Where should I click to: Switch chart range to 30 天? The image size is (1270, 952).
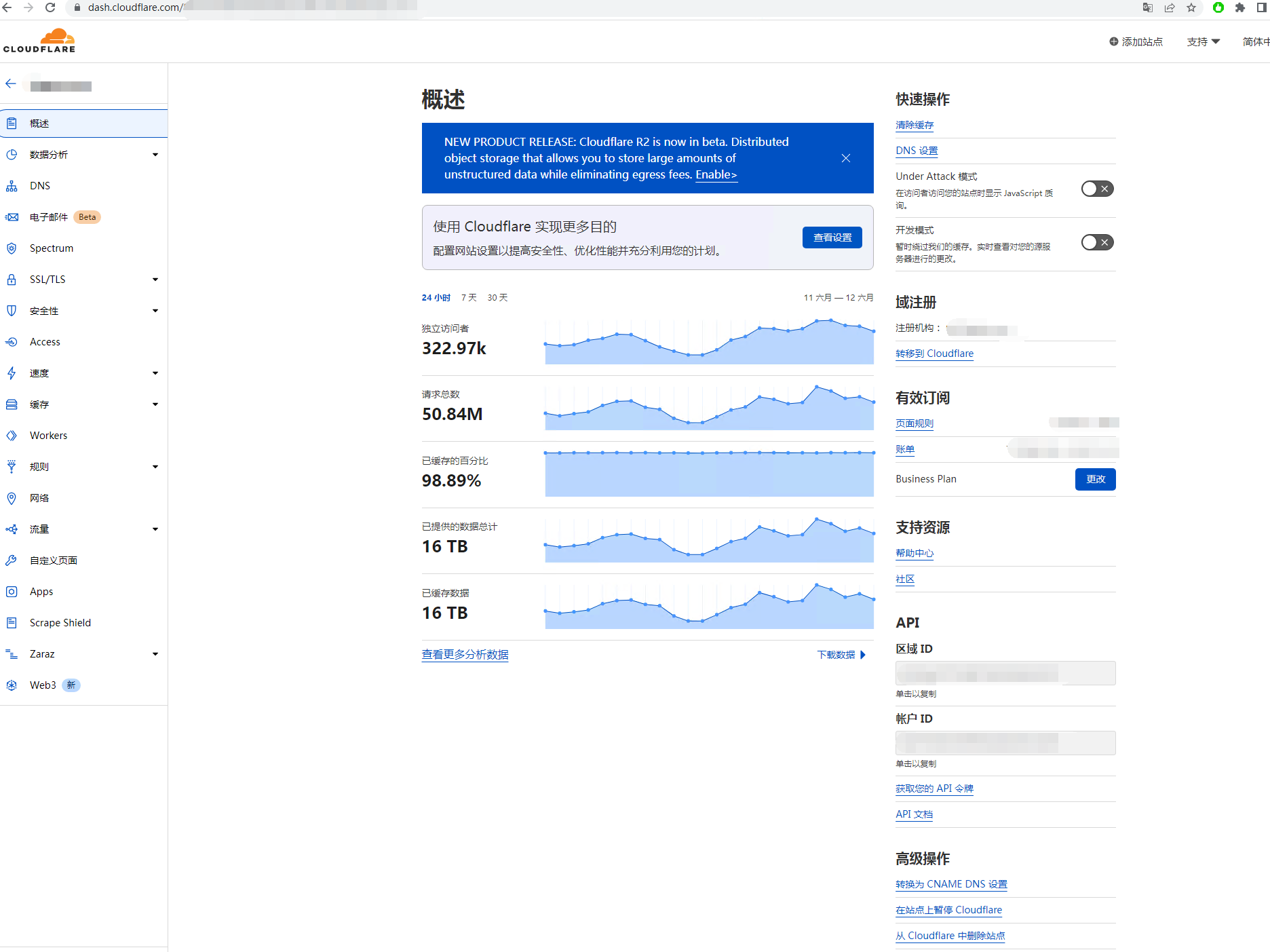(497, 298)
